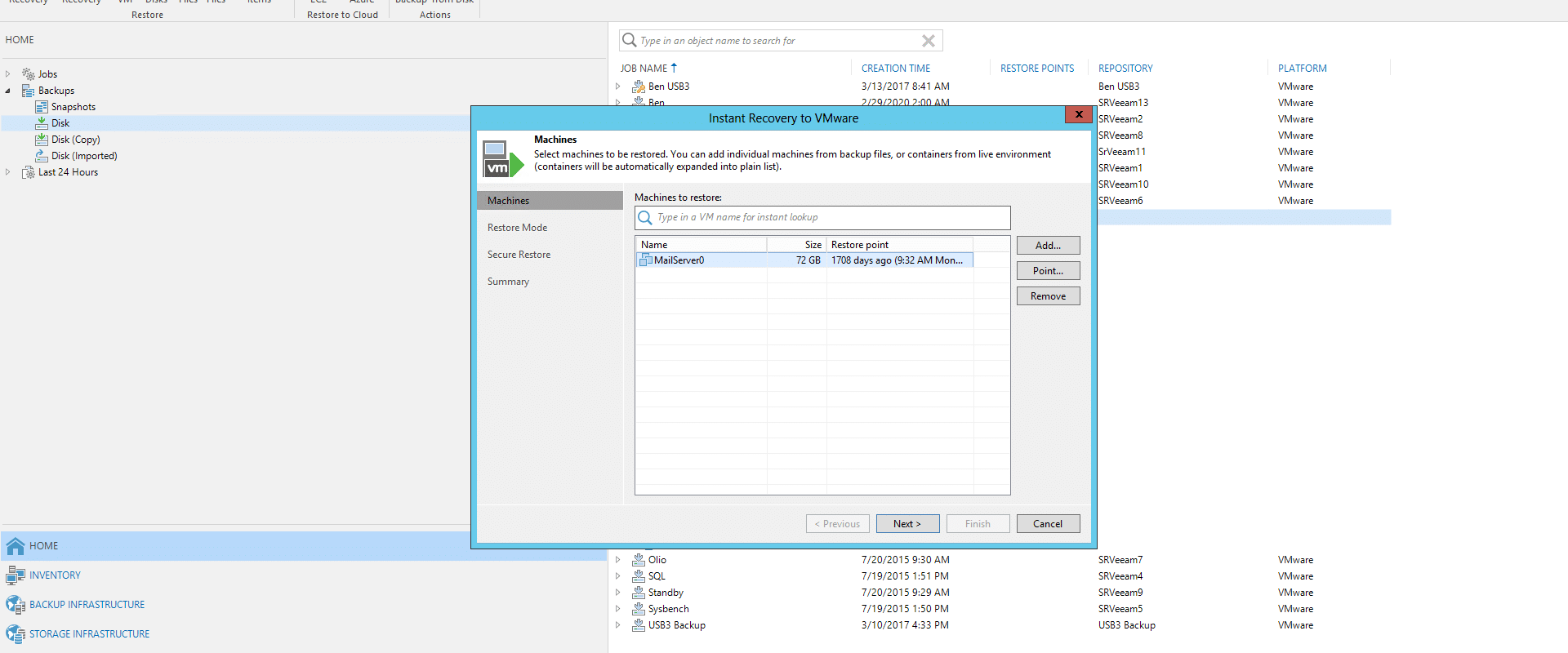This screenshot has width=1568, height=653.
Task: Click the BACKUP INFRASTRUCTURE icon
Action: (16, 605)
